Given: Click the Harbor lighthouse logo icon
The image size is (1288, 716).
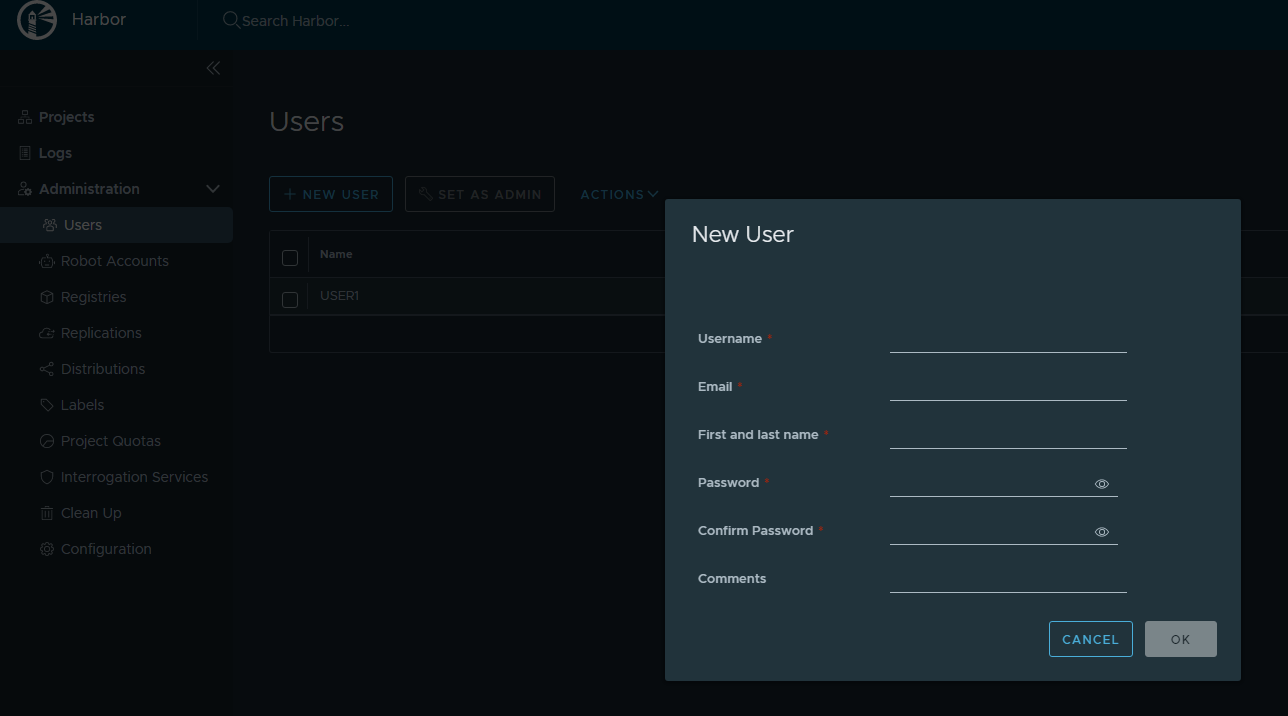Looking at the screenshot, I should click(37, 21).
